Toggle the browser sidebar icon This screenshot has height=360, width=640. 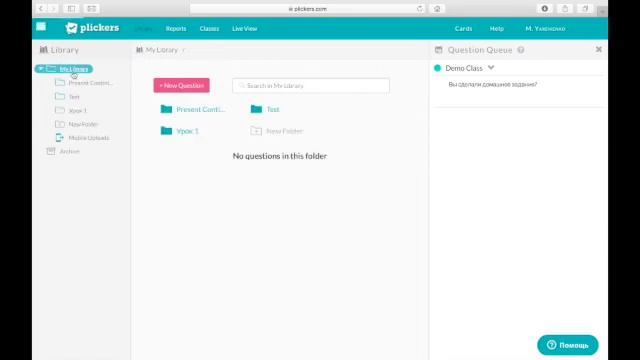(x=71, y=9)
